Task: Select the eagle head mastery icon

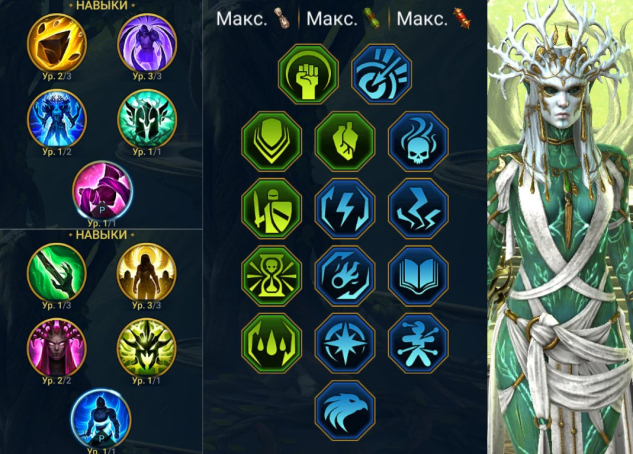Action: 345,410
